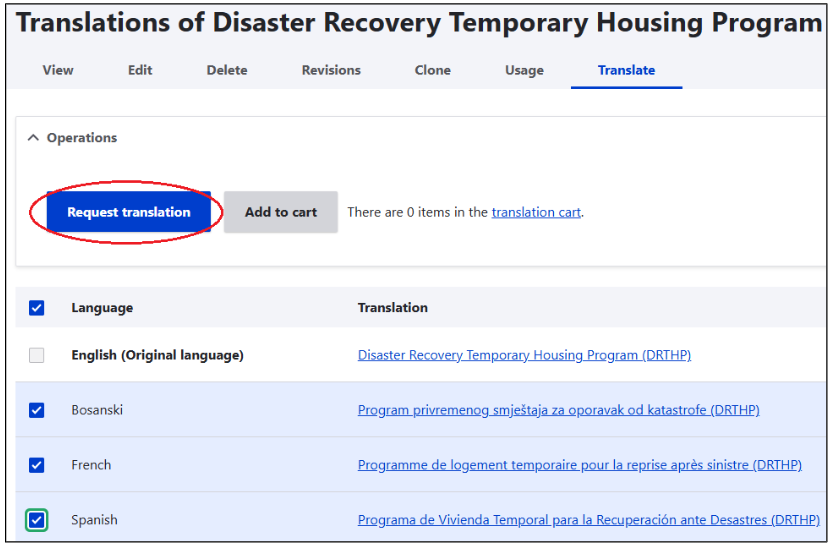Uncheck the Bosanski checkbox
The image size is (830, 546).
(x=37, y=410)
